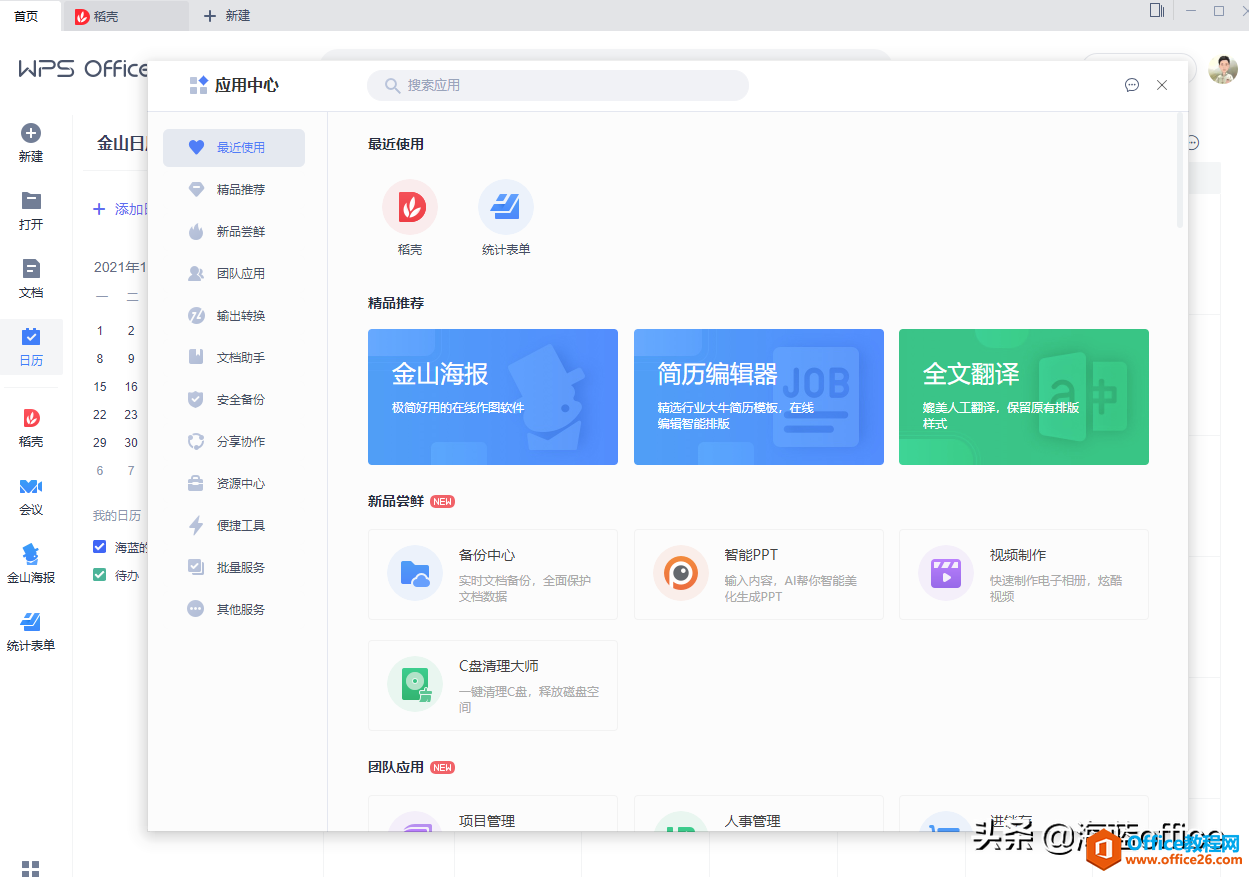Click the C盘清理大师 title text

pyautogui.click(x=499, y=666)
